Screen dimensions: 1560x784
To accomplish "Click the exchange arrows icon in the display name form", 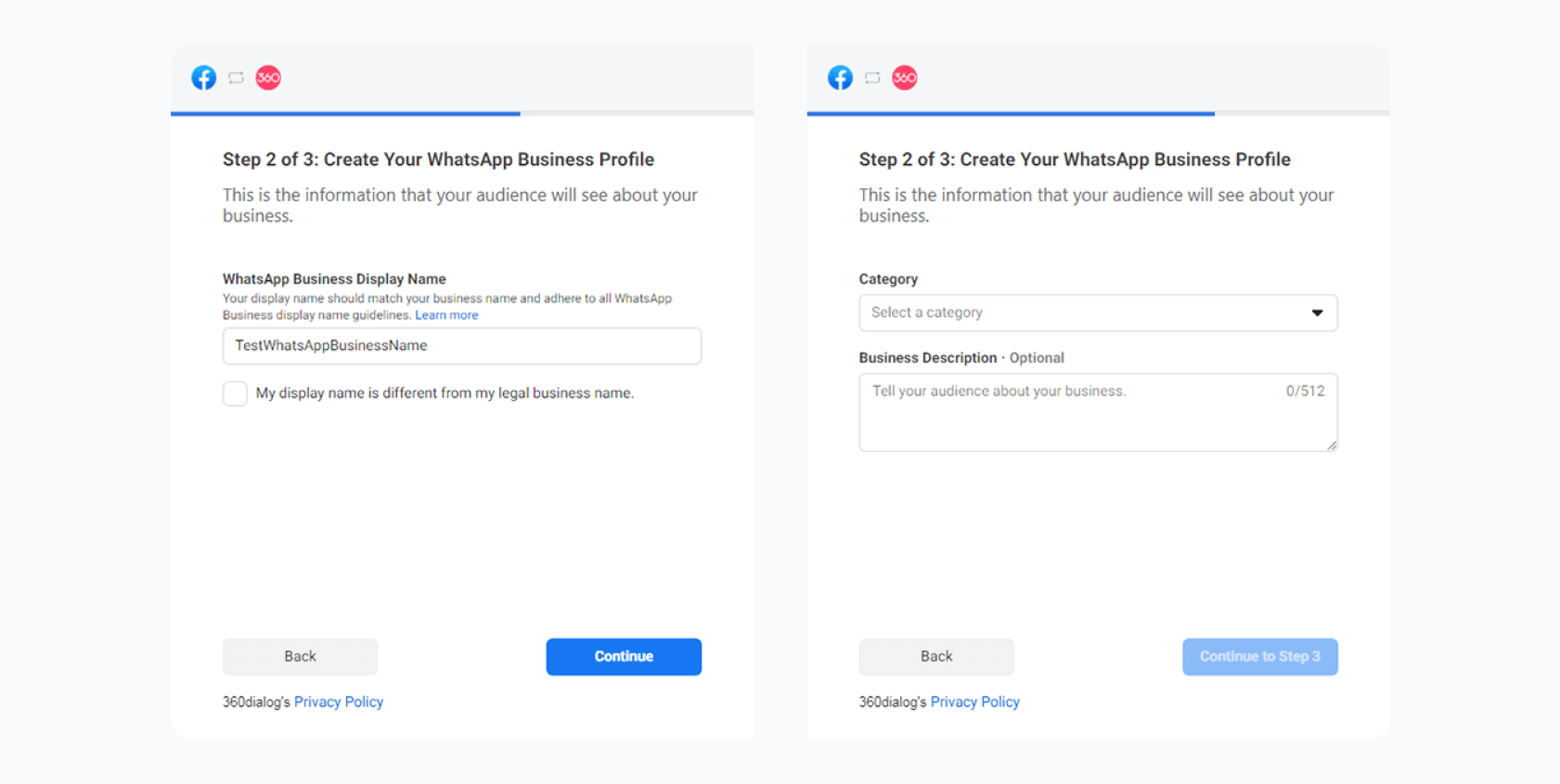I will [237, 78].
